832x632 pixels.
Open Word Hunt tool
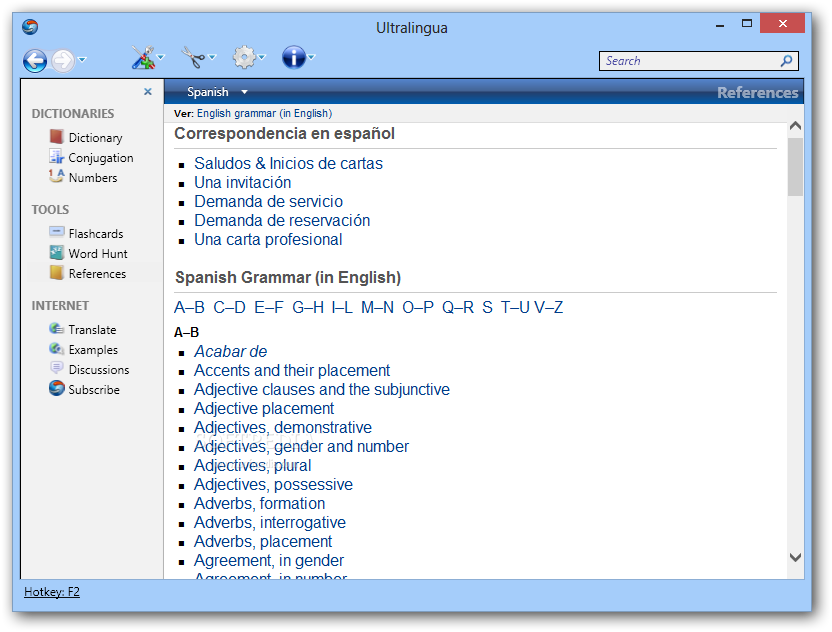tap(98, 254)
